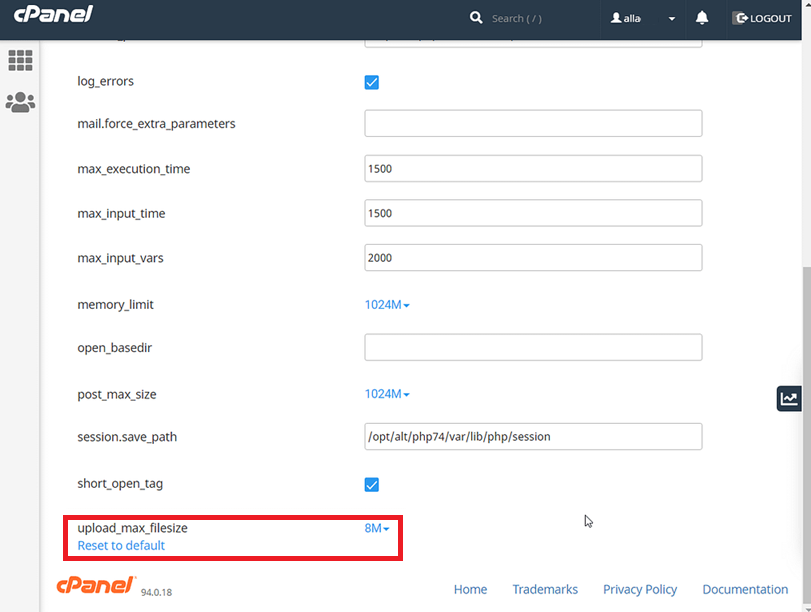Viewport: 811px width, 612px height.
Task: Open the Documentation link in the footer
Action: 745,589
